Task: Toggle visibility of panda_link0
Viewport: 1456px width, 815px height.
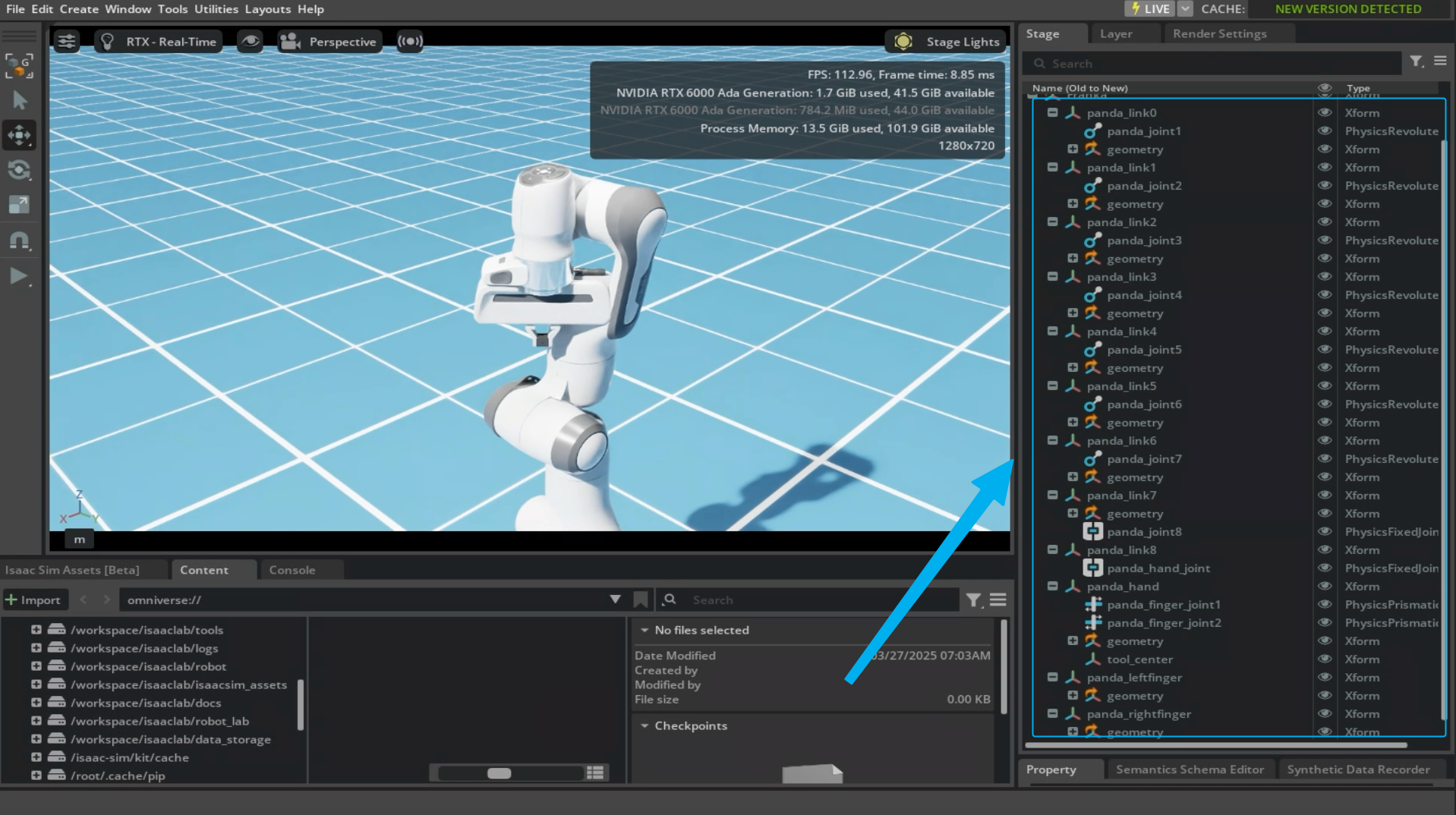Action: (x=1325, y=112)
